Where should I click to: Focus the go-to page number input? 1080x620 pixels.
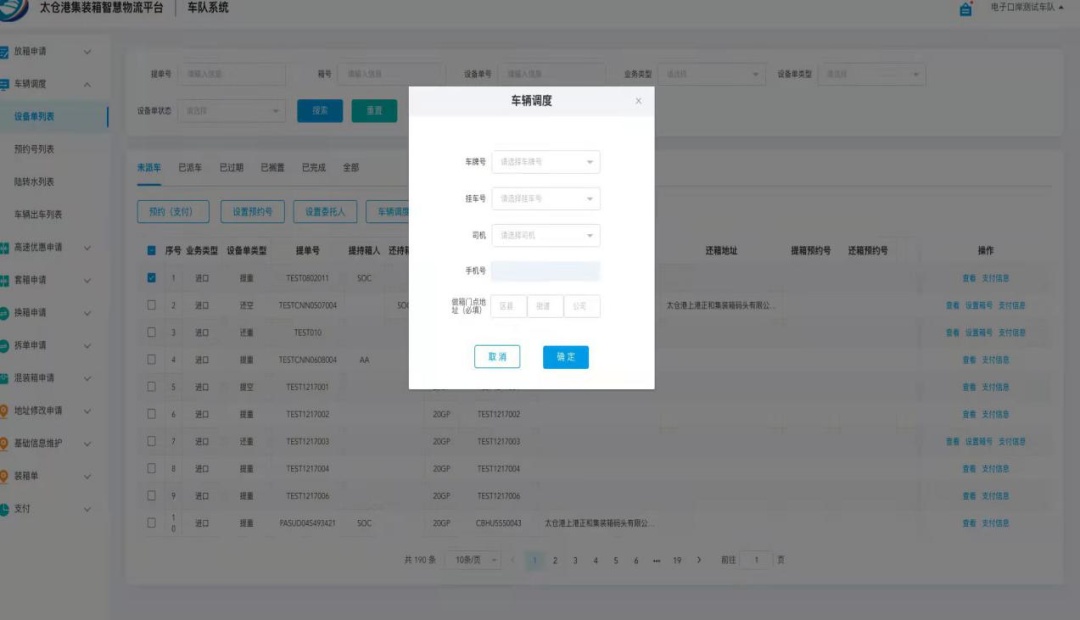756,560
